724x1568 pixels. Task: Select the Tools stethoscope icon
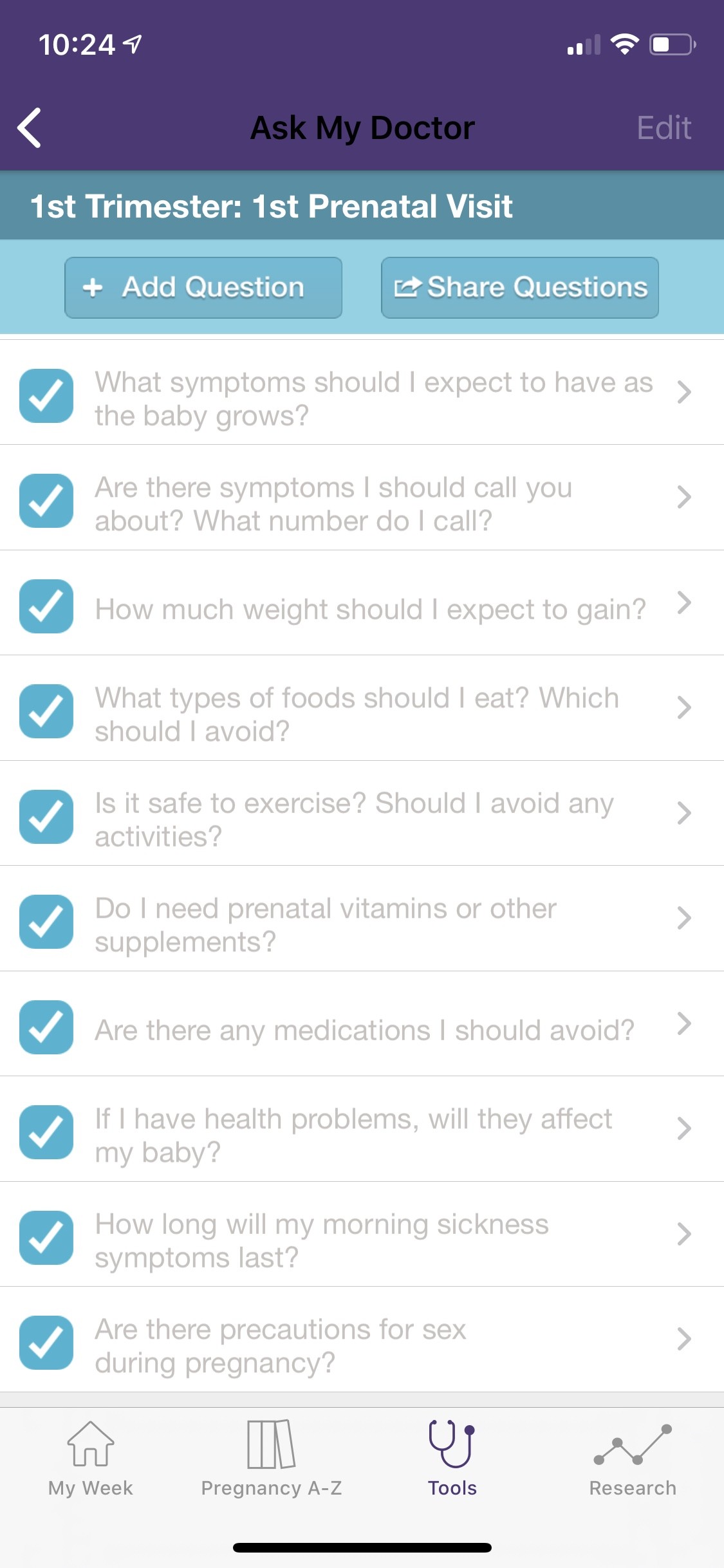click(452, 1443)
